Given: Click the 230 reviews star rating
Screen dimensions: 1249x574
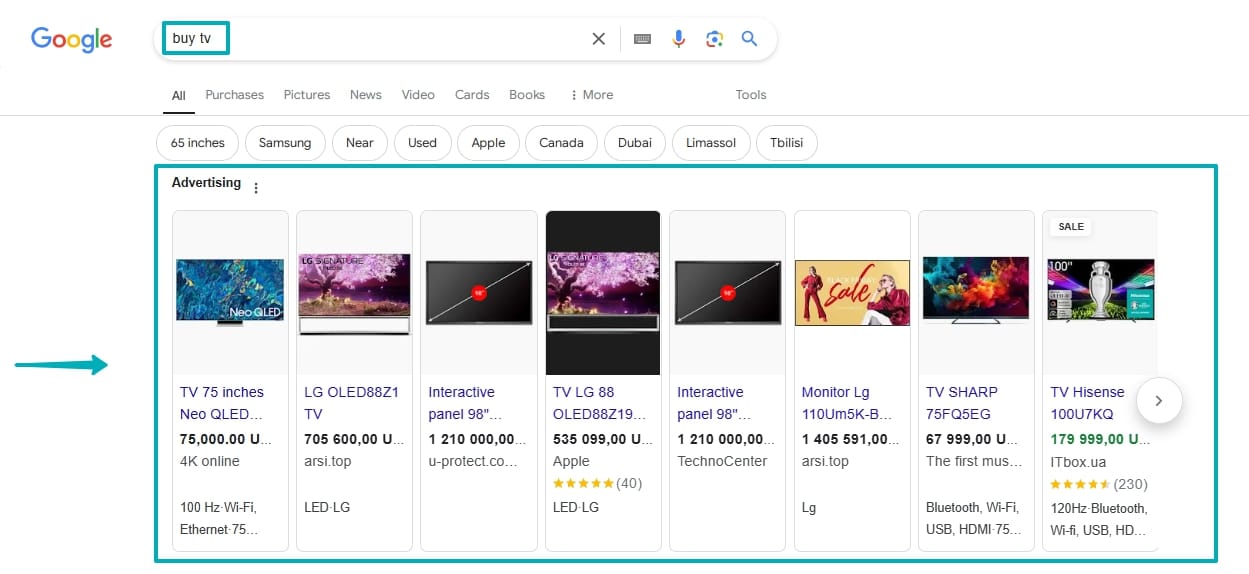Looking at the screenshot, I should (1099, 483).
